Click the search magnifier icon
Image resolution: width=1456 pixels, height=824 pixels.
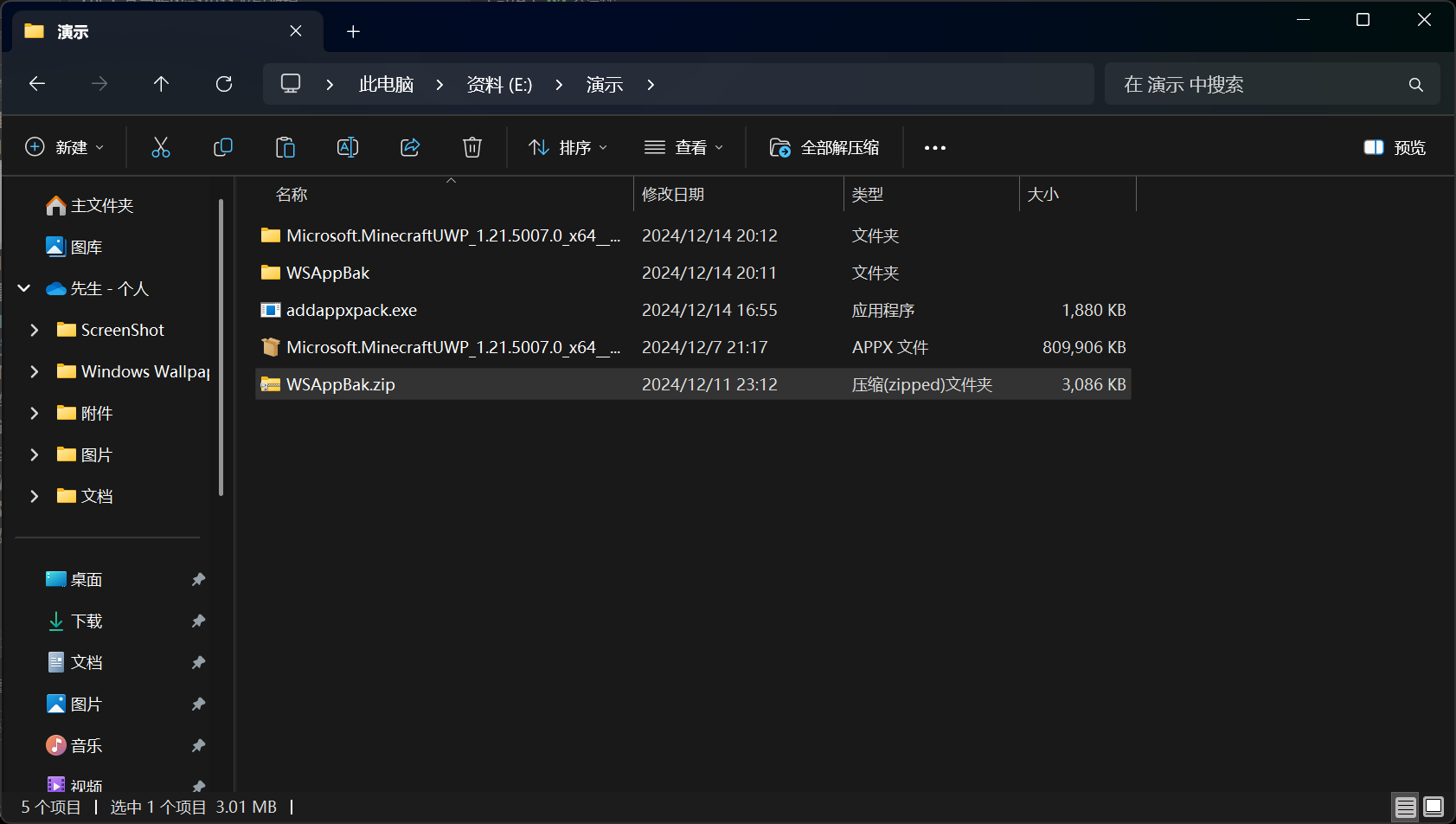click(1416, 85)
